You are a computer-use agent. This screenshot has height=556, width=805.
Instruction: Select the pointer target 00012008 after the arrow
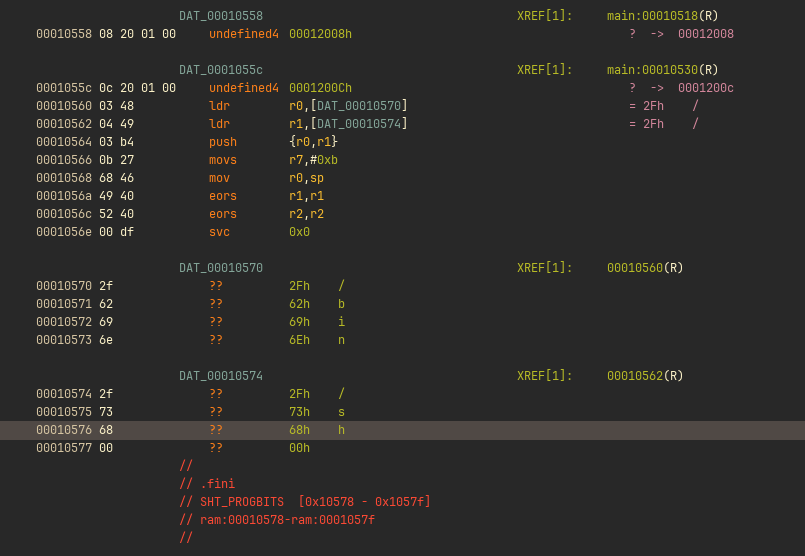coord(705,34)
